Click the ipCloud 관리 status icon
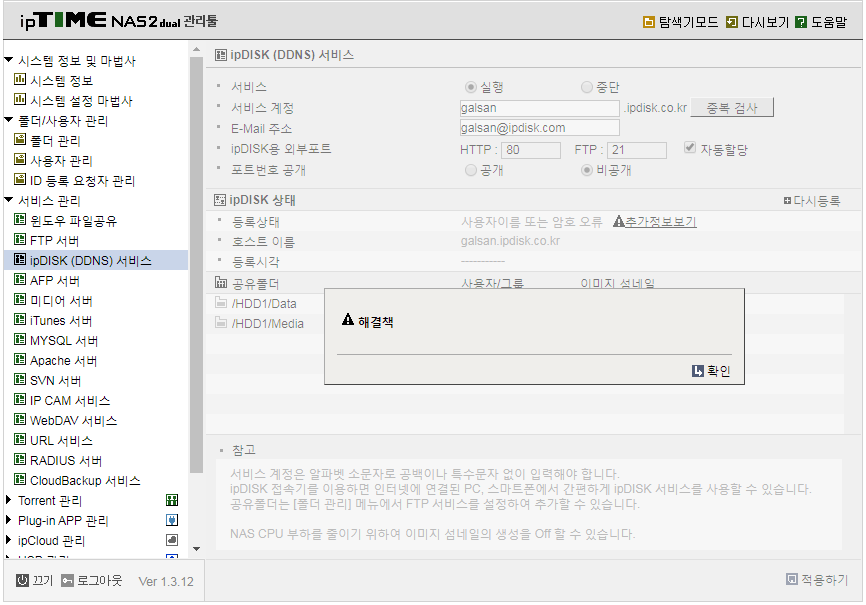The height and width of the screenshot is (605, 866). [x=172, y=540]
